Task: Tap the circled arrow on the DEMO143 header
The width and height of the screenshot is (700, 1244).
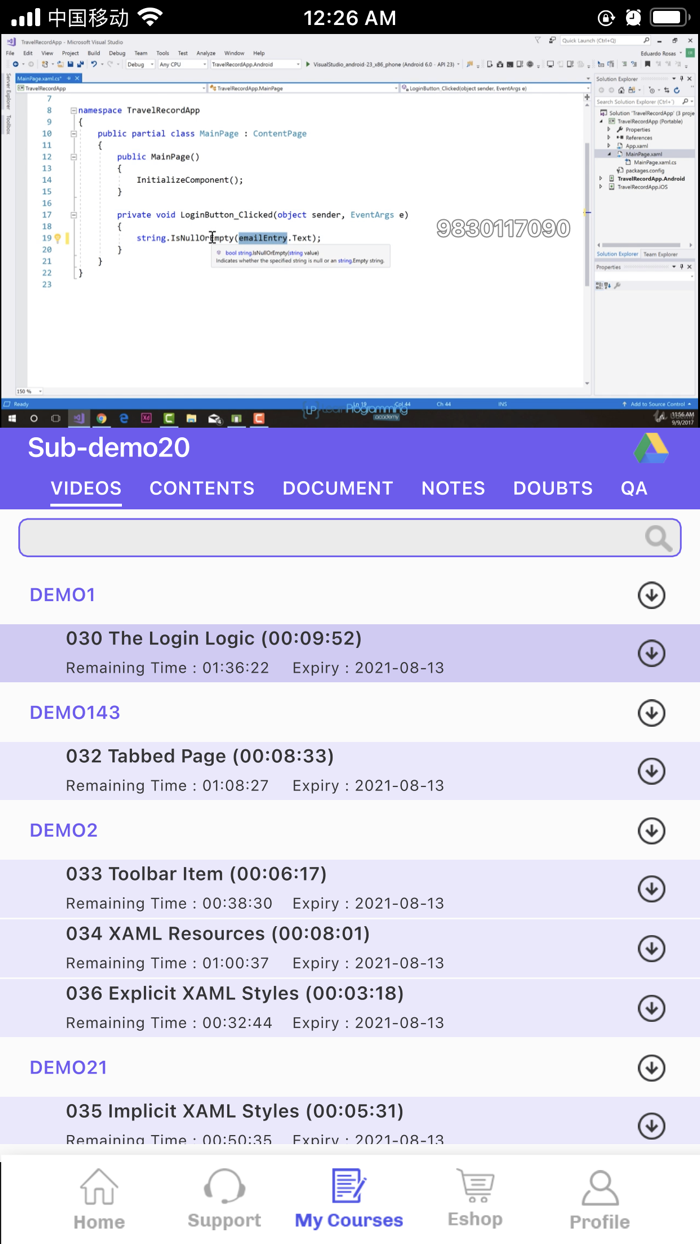Action: point(651,713)
